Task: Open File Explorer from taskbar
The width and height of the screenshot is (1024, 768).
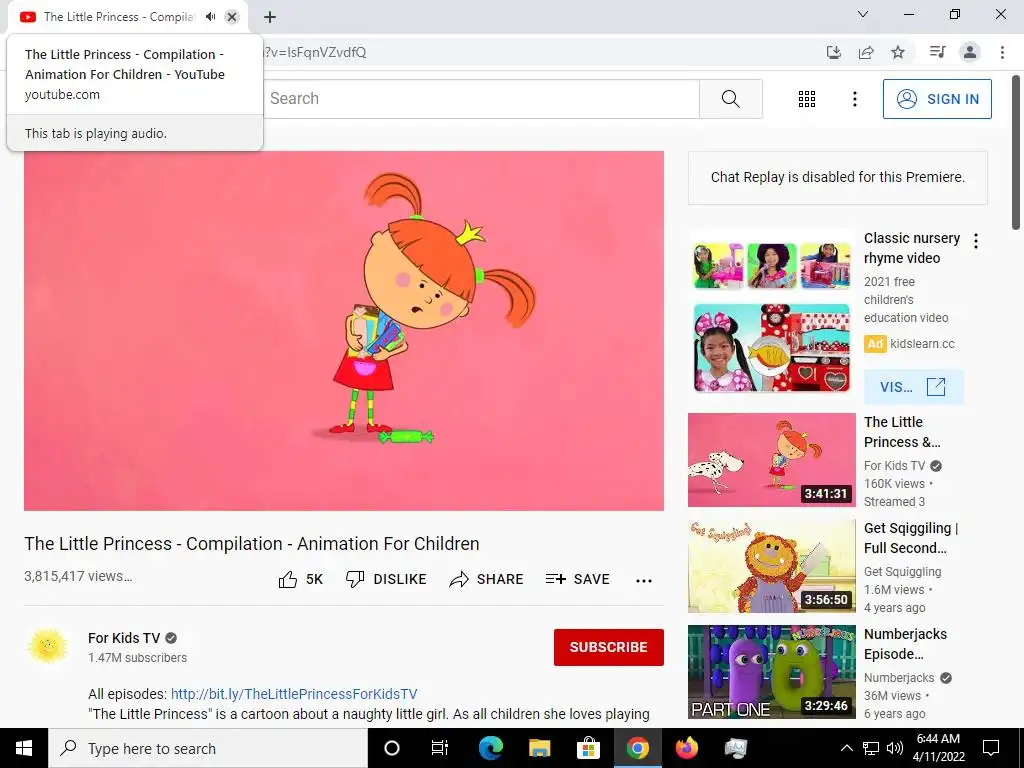Action: click(539, 748)
